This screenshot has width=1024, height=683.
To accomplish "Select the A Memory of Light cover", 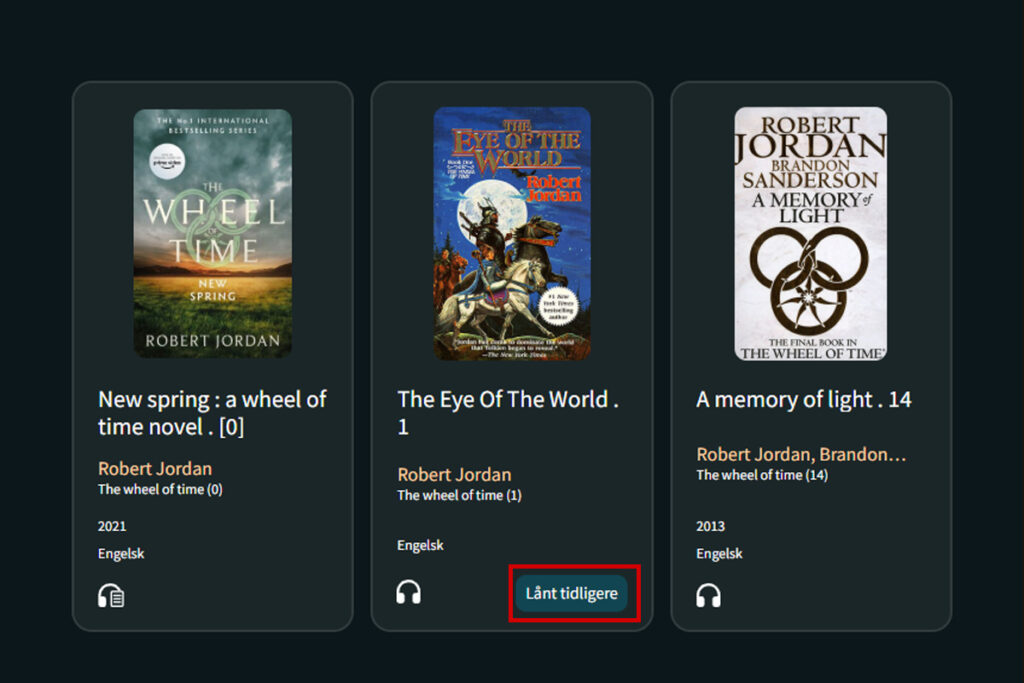I will tap(811, 233).
